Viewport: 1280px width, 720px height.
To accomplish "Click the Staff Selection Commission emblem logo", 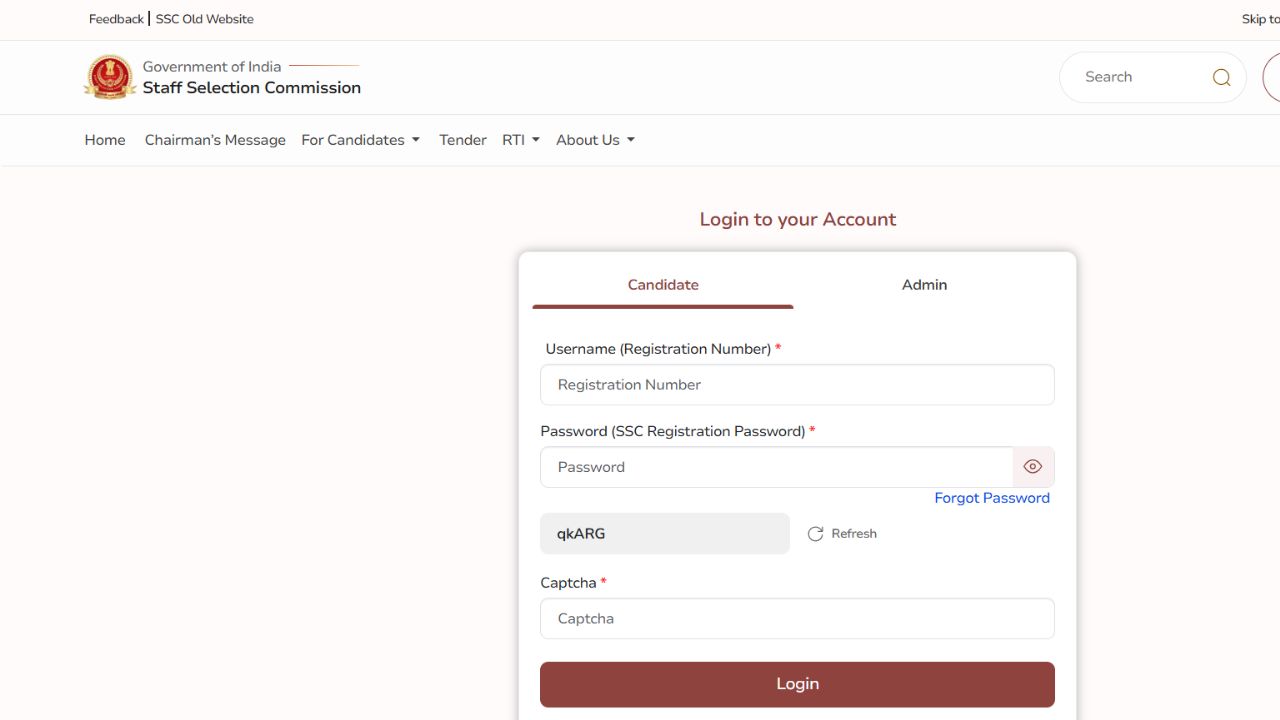I will 109,77.
